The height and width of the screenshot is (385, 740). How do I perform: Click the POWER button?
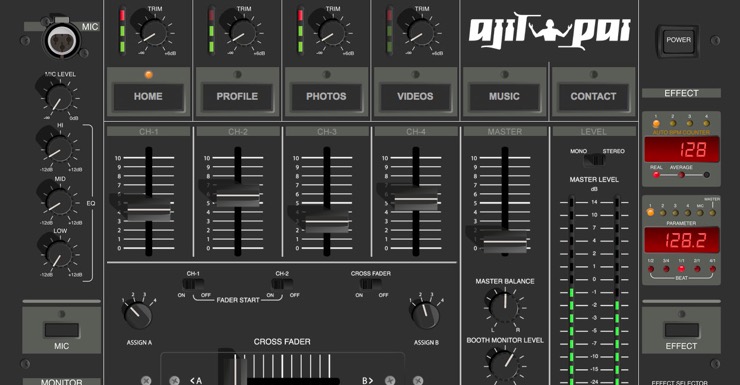pyautogui.click(x=678, y=41)
